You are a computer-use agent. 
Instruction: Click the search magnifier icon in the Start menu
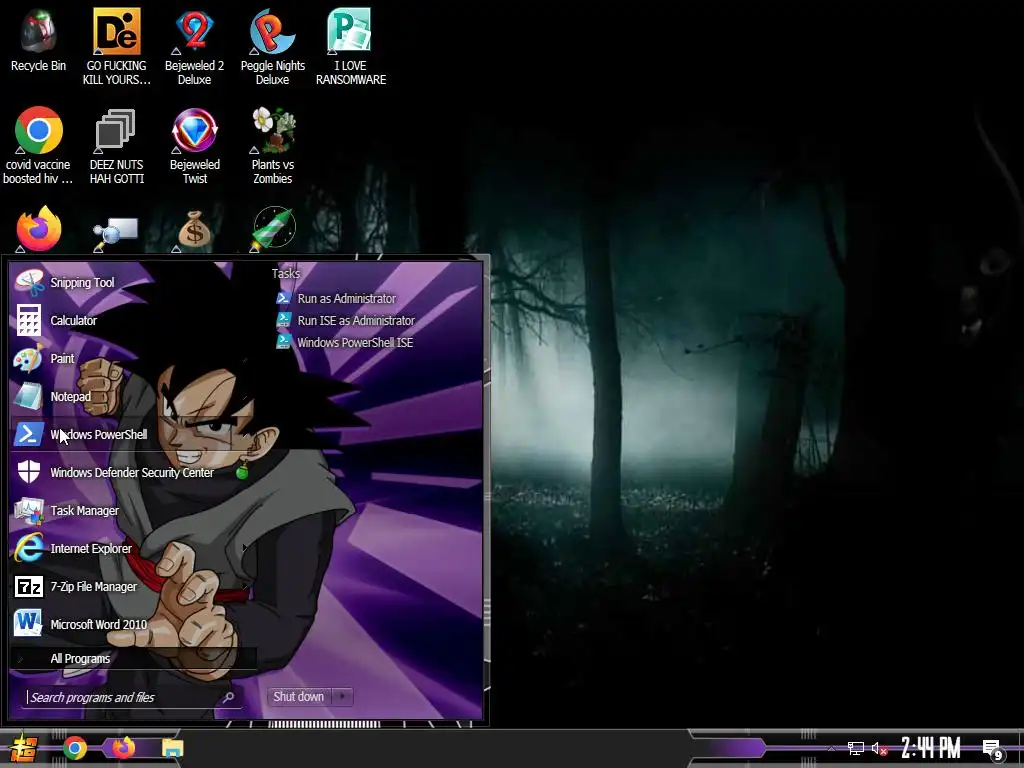(228, 697)
